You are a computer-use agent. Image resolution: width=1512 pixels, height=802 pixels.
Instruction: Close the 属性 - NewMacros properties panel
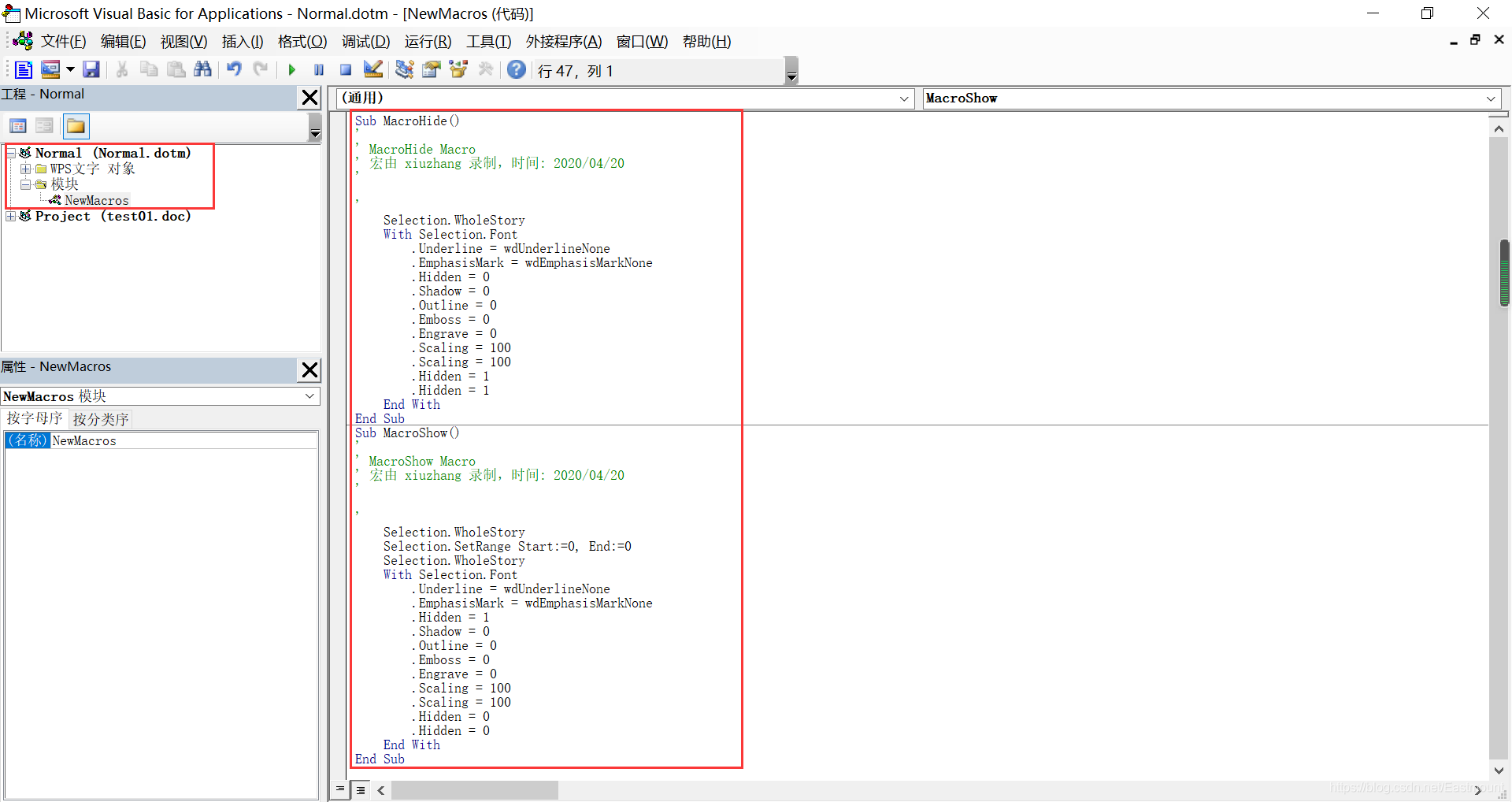point(310,369)
